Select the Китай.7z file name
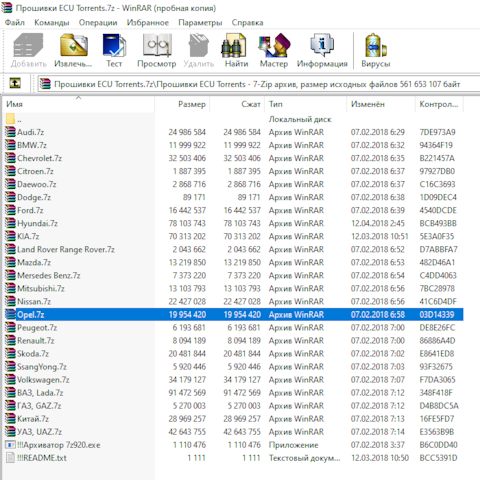This screenshot has height=480, width=480. coord(33,418)
